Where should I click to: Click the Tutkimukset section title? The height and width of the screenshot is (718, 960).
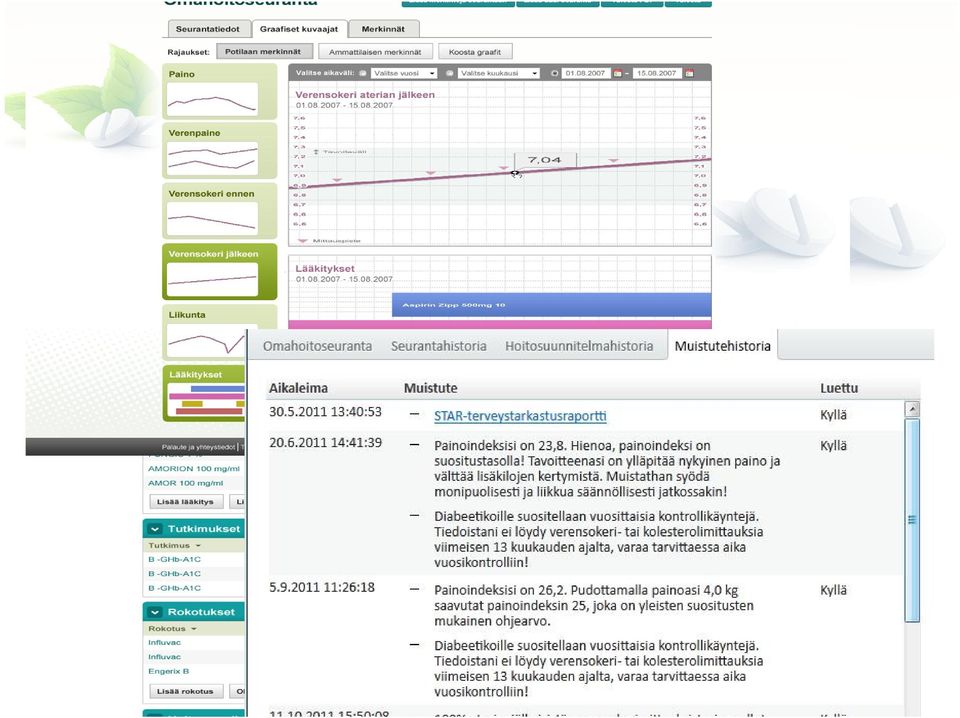pyautogui.click(x=204, y=529)
